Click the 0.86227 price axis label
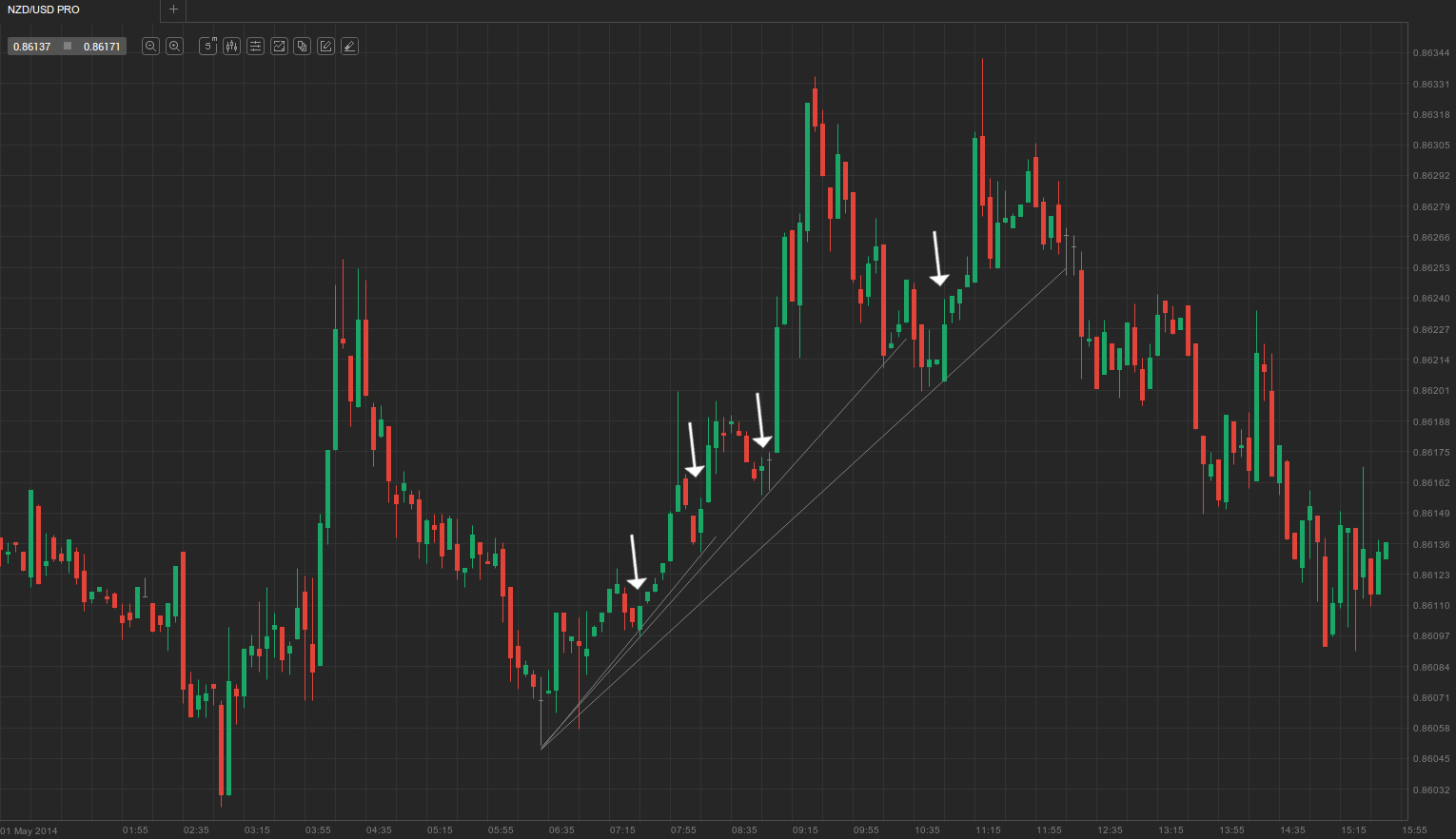This screenshot has height=839, width=1456. pyautogui.click(x=1431, y=330)
